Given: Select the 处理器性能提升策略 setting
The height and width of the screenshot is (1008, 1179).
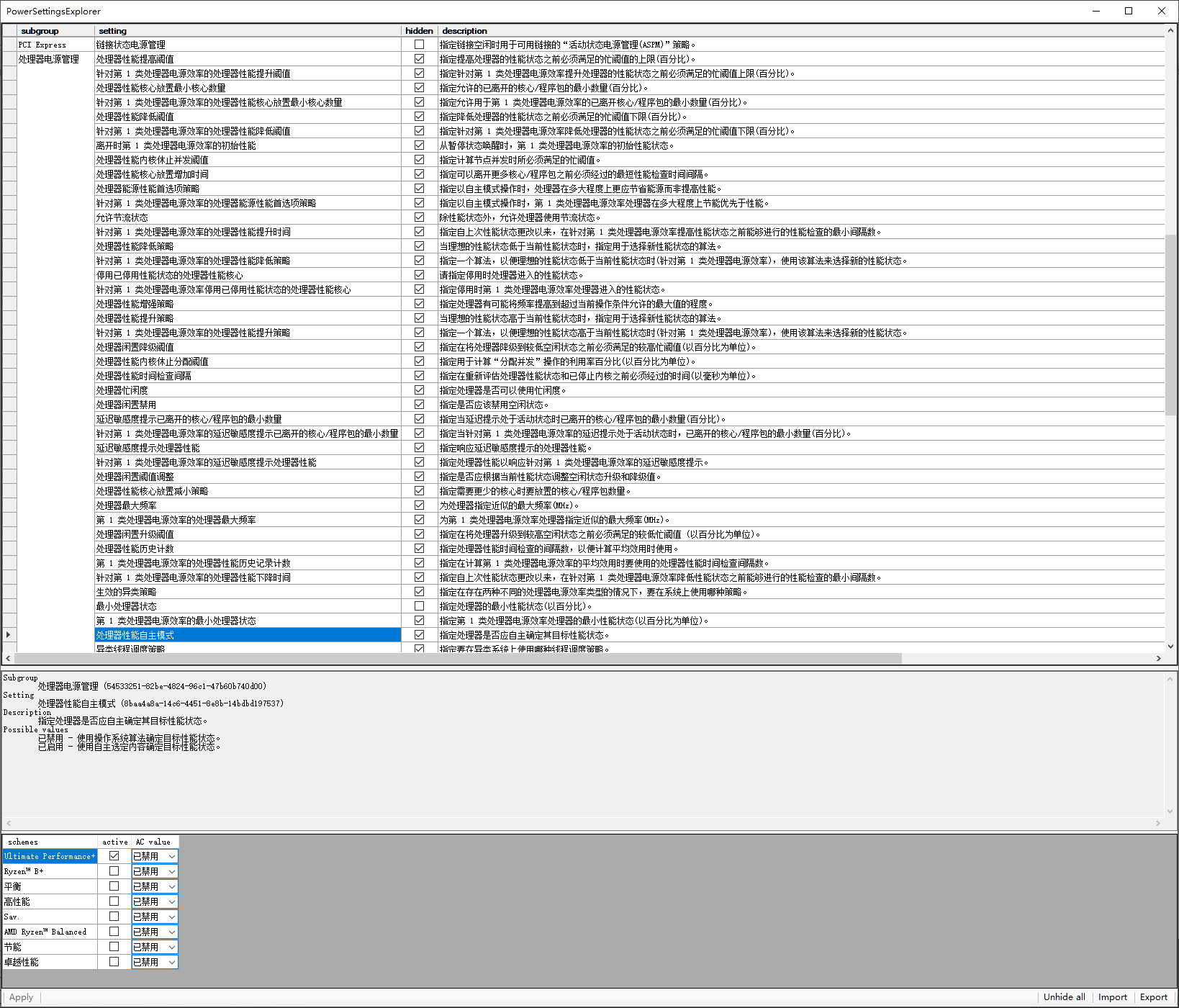Looking at the screenshot, I should pyautogui.click(x=248, y=318).
